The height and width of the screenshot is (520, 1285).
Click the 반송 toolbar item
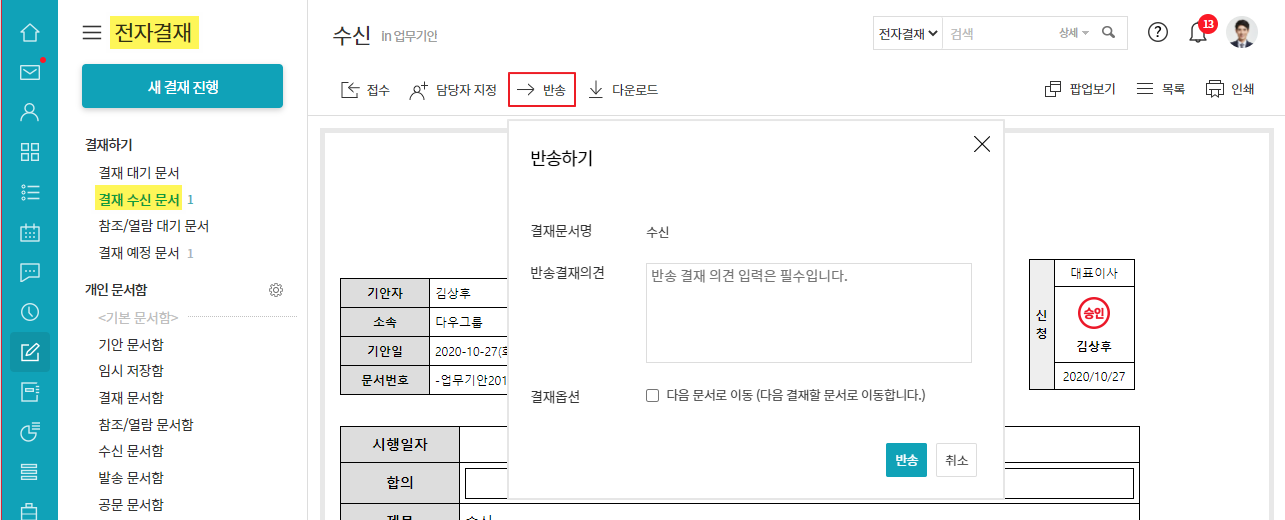coord(541,90)
